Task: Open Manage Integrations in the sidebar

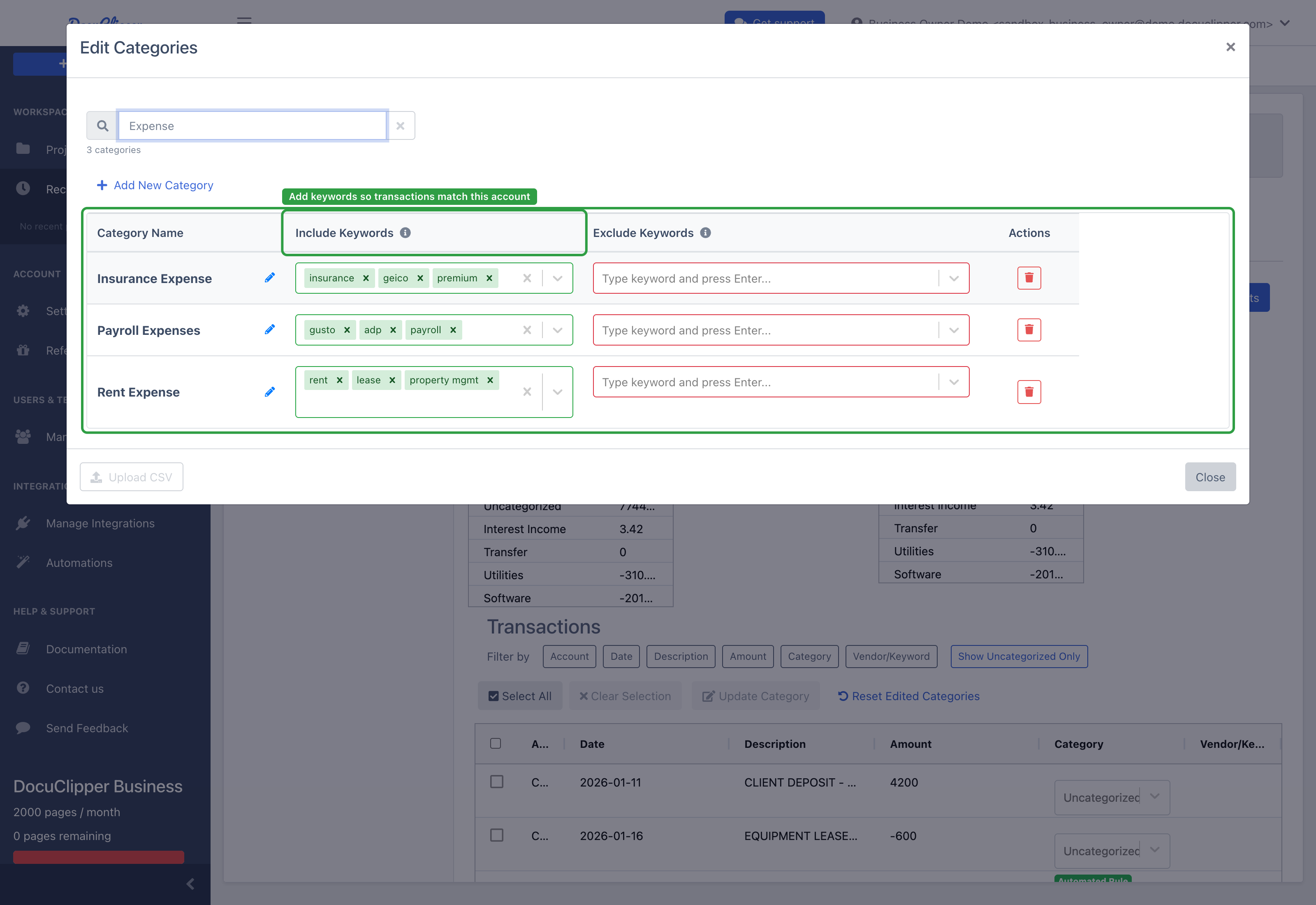Action: tap(100, 523)
